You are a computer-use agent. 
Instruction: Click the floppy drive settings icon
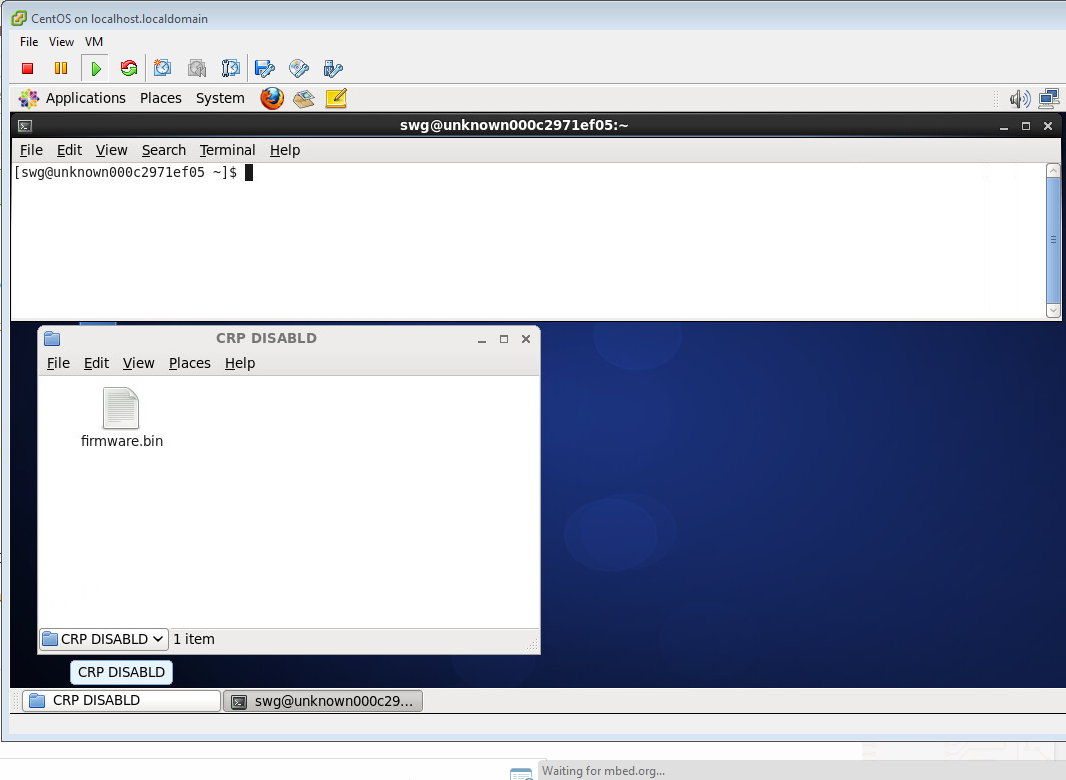pos(265,69)
